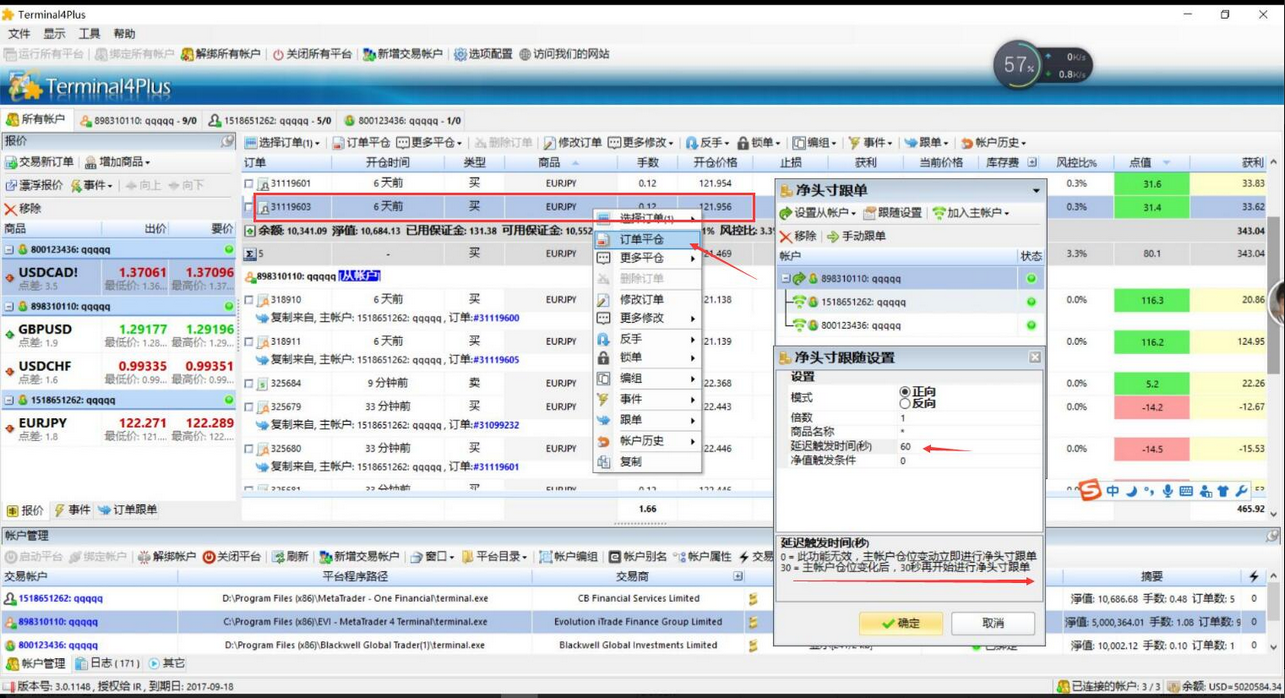Click 修改订单 in the orders toolbar
The image size is (1285, 698).
tap(572, 143)
